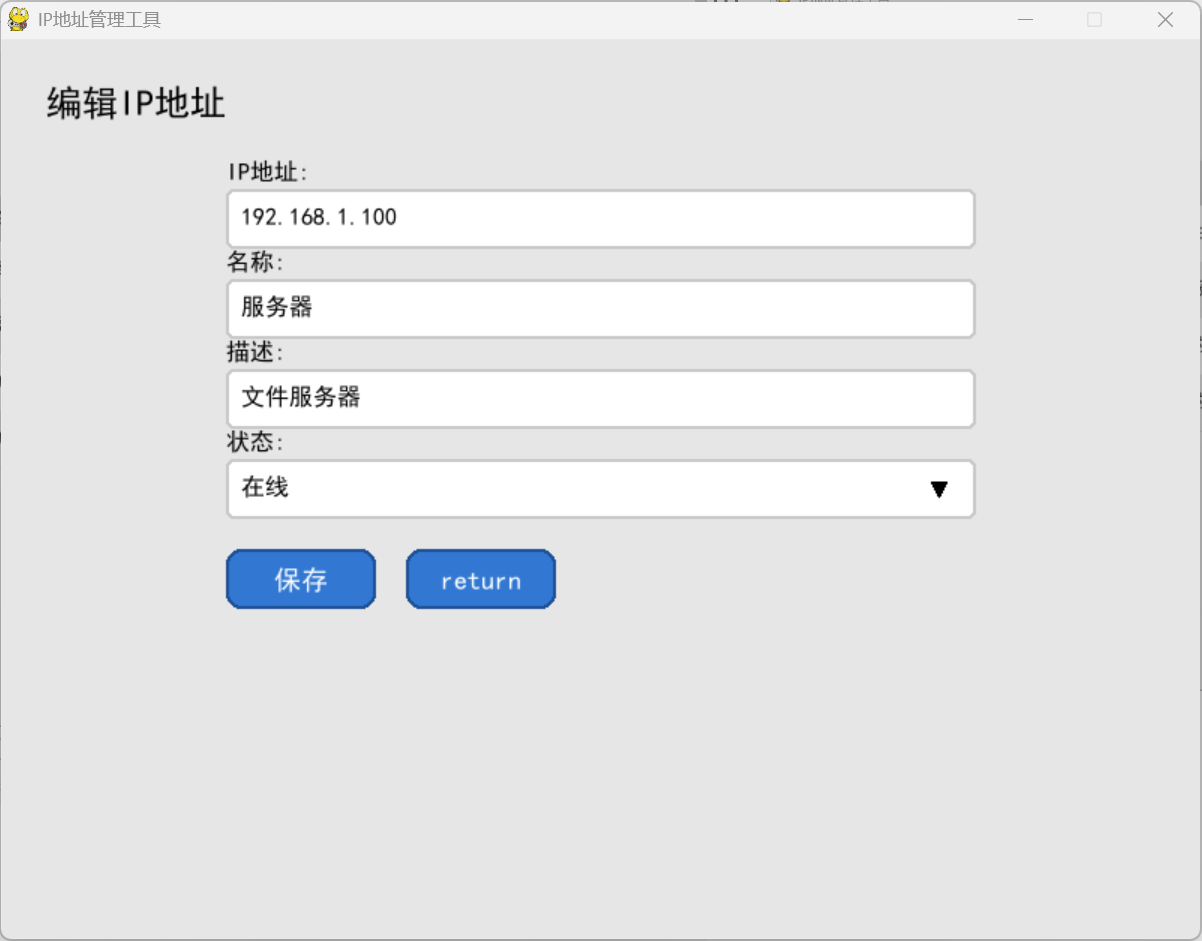Screen dimensions: 1202x941
Task: Click the IP地址管理工具 title bar text
Action: [96, 19]
